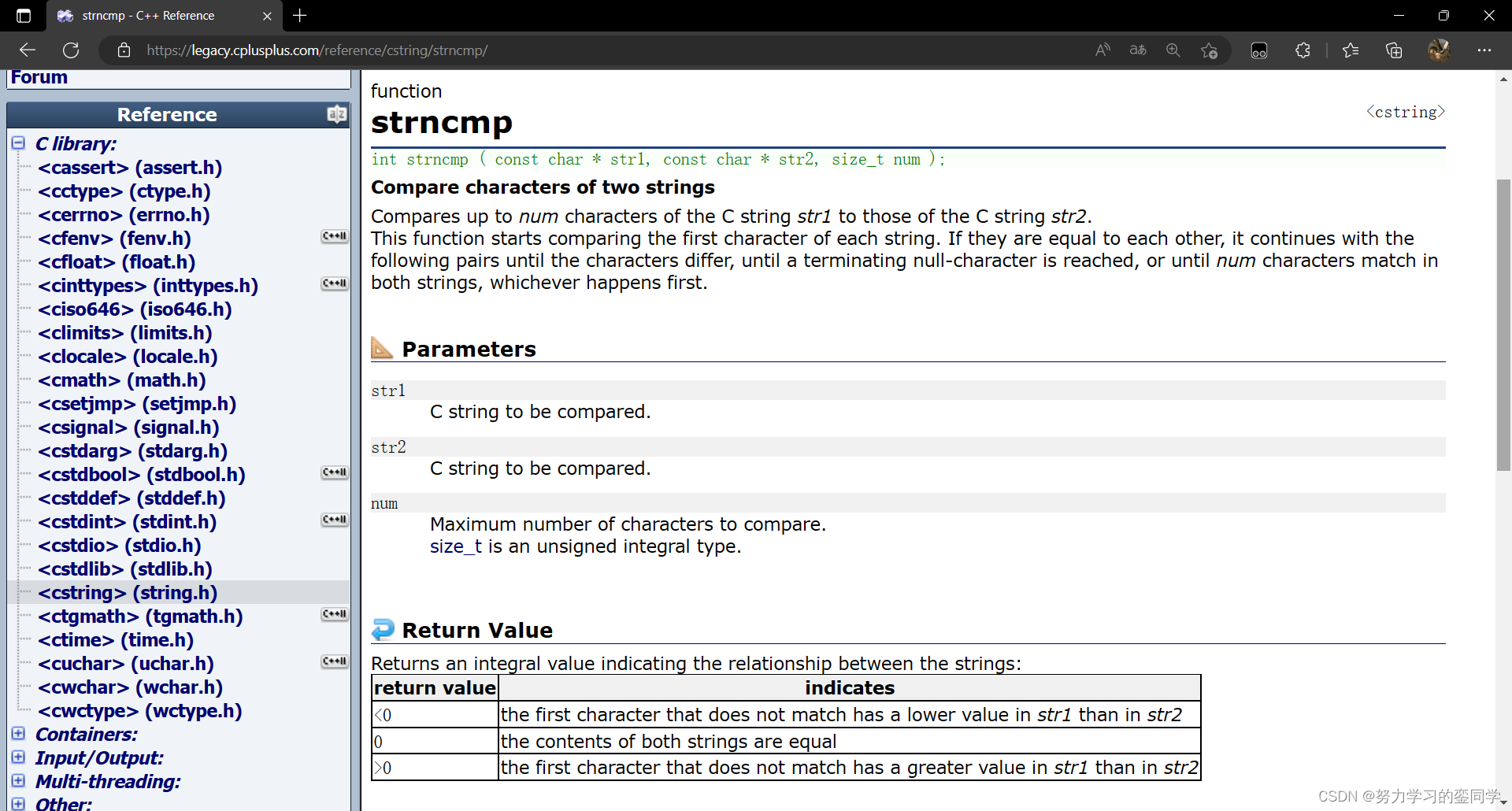
Task: Open <clocale> (locale.h) reference
Action: click(128, 357)
